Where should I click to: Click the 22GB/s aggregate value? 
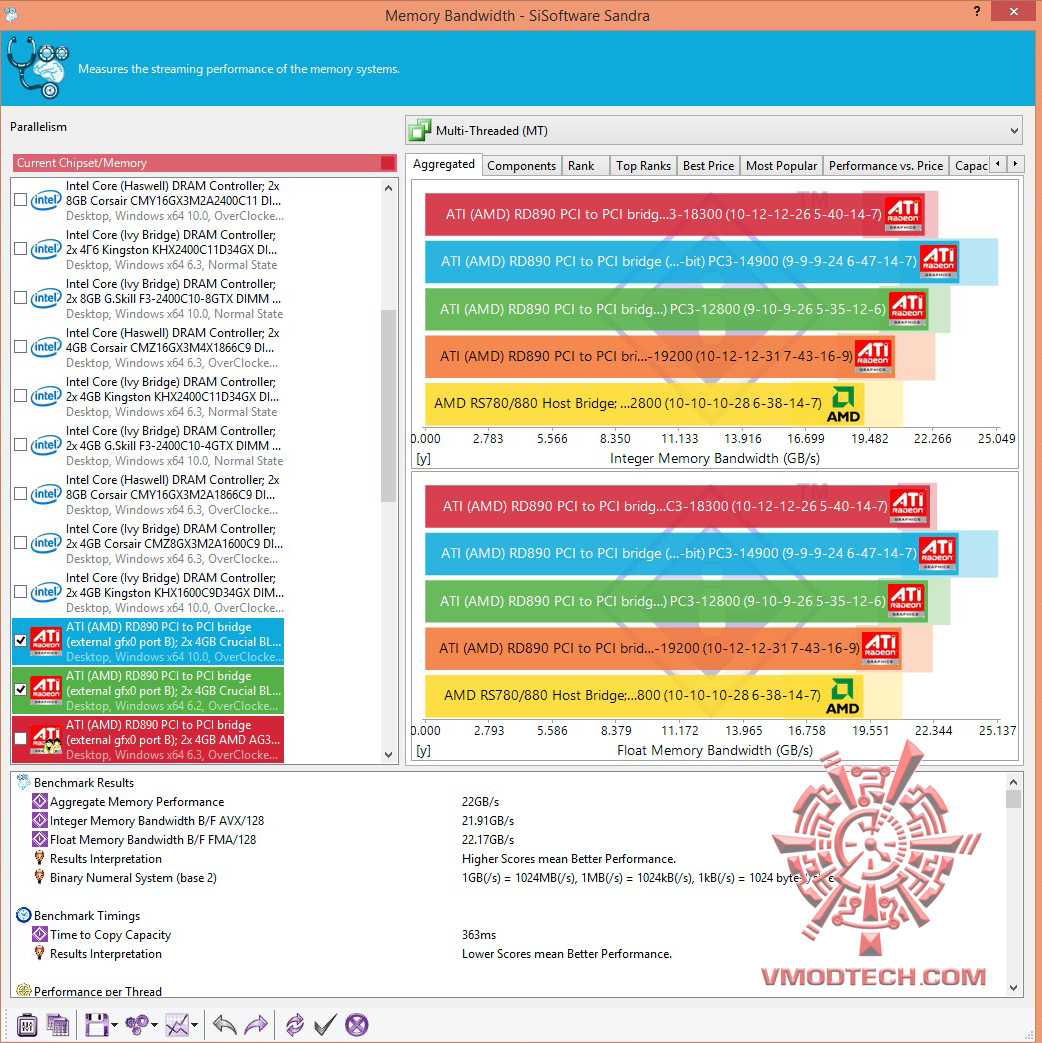coord(480,802)
